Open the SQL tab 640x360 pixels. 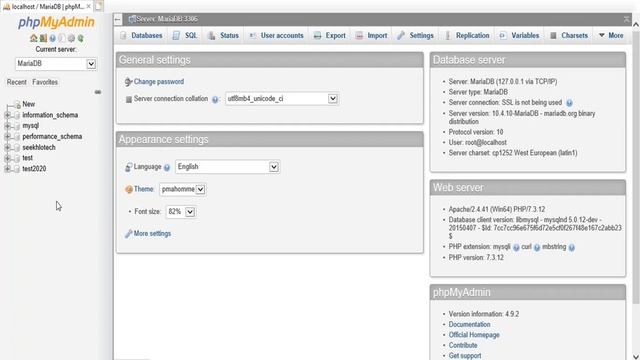point(186,36)
